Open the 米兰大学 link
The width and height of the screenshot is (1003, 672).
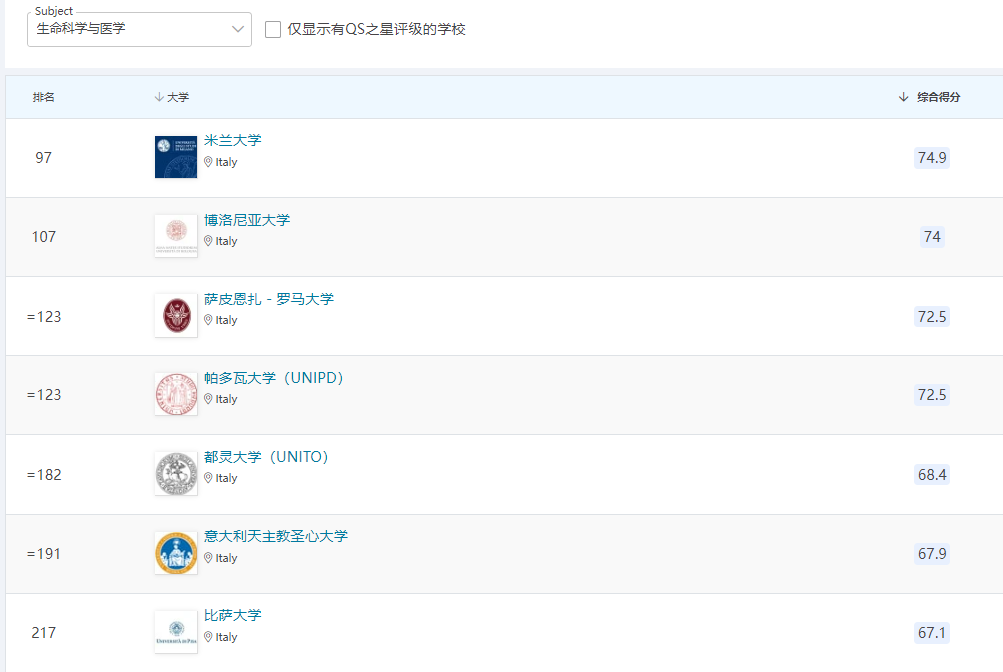point(233,140)
